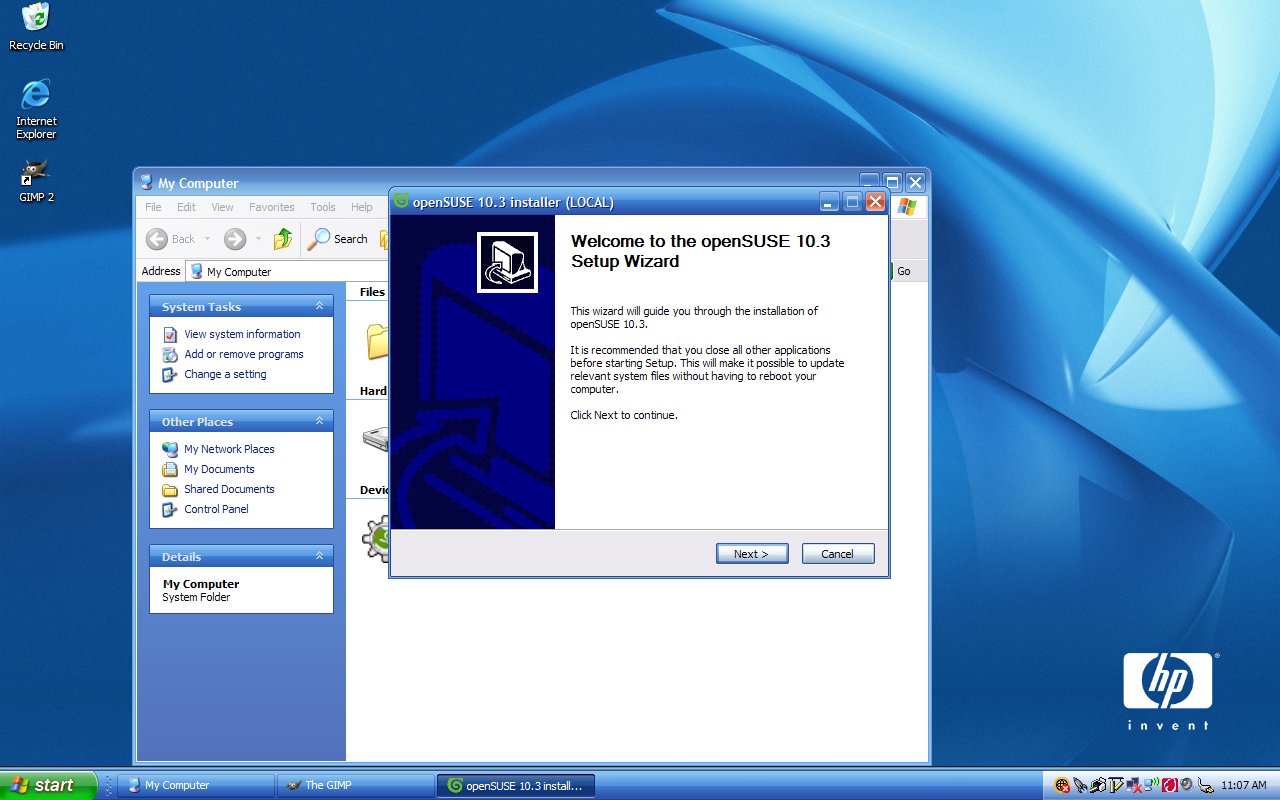Open the Help menu in My Computer
1280x800 pixels.
(362, 207)
